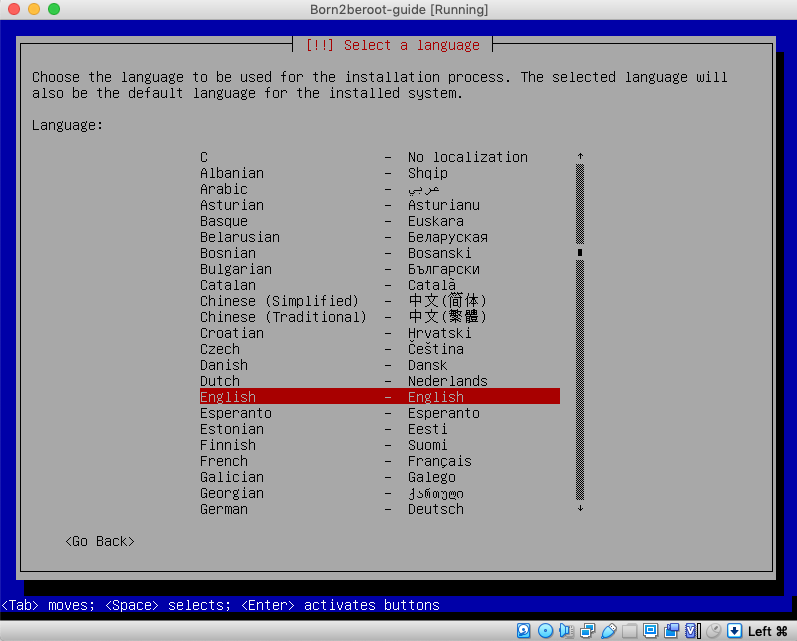Select Chinese (Traditional) in the list
797x641 pixels.
pyautogui.click(x=380, y=317)
